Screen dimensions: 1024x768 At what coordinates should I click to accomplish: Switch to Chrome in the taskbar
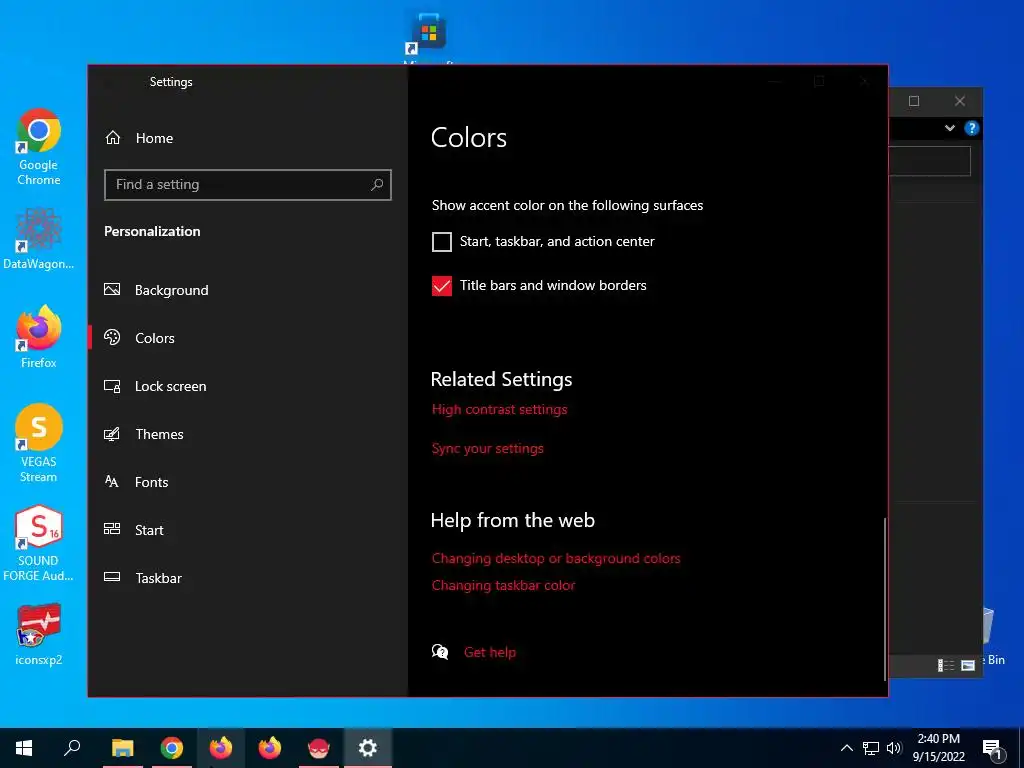[x=172, y=748]
